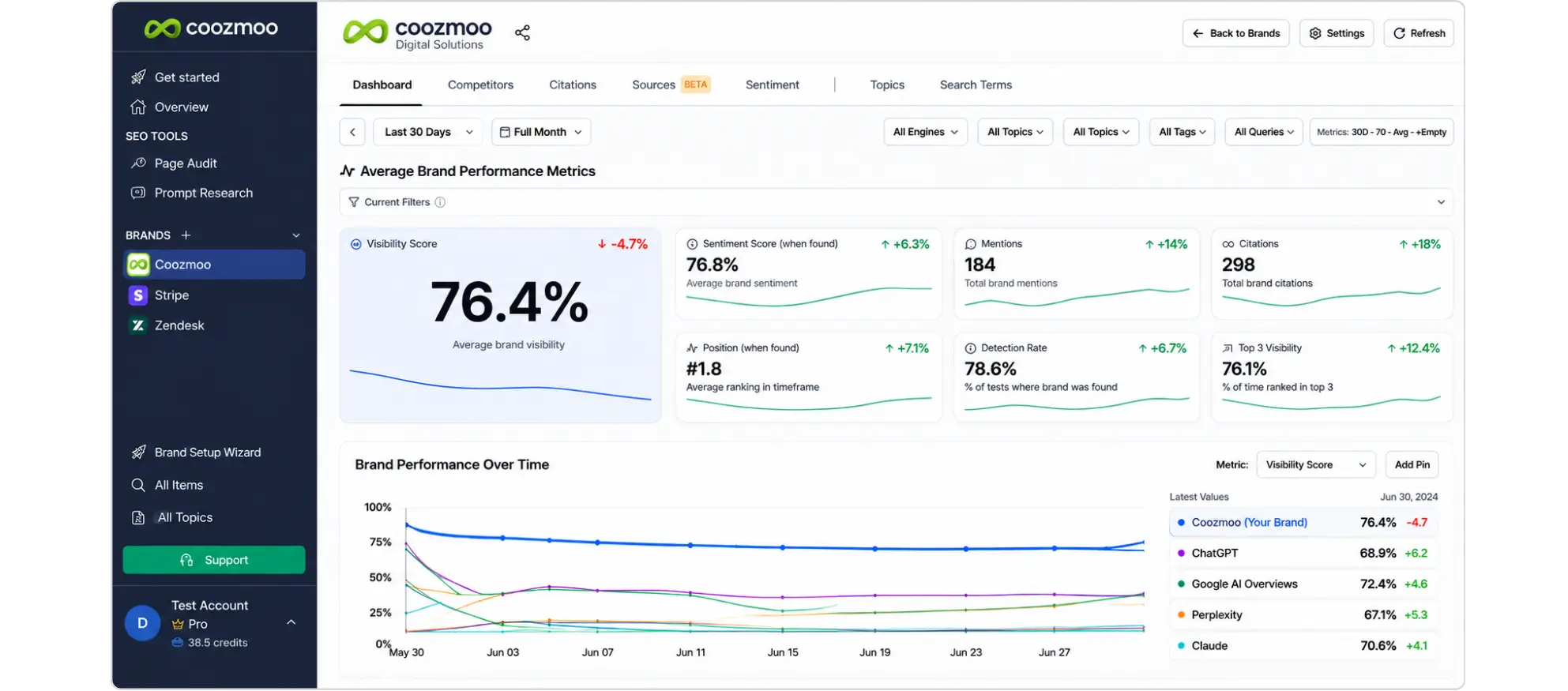
Task: Switch to the Sentiment tab
Action: coord(772,84)
